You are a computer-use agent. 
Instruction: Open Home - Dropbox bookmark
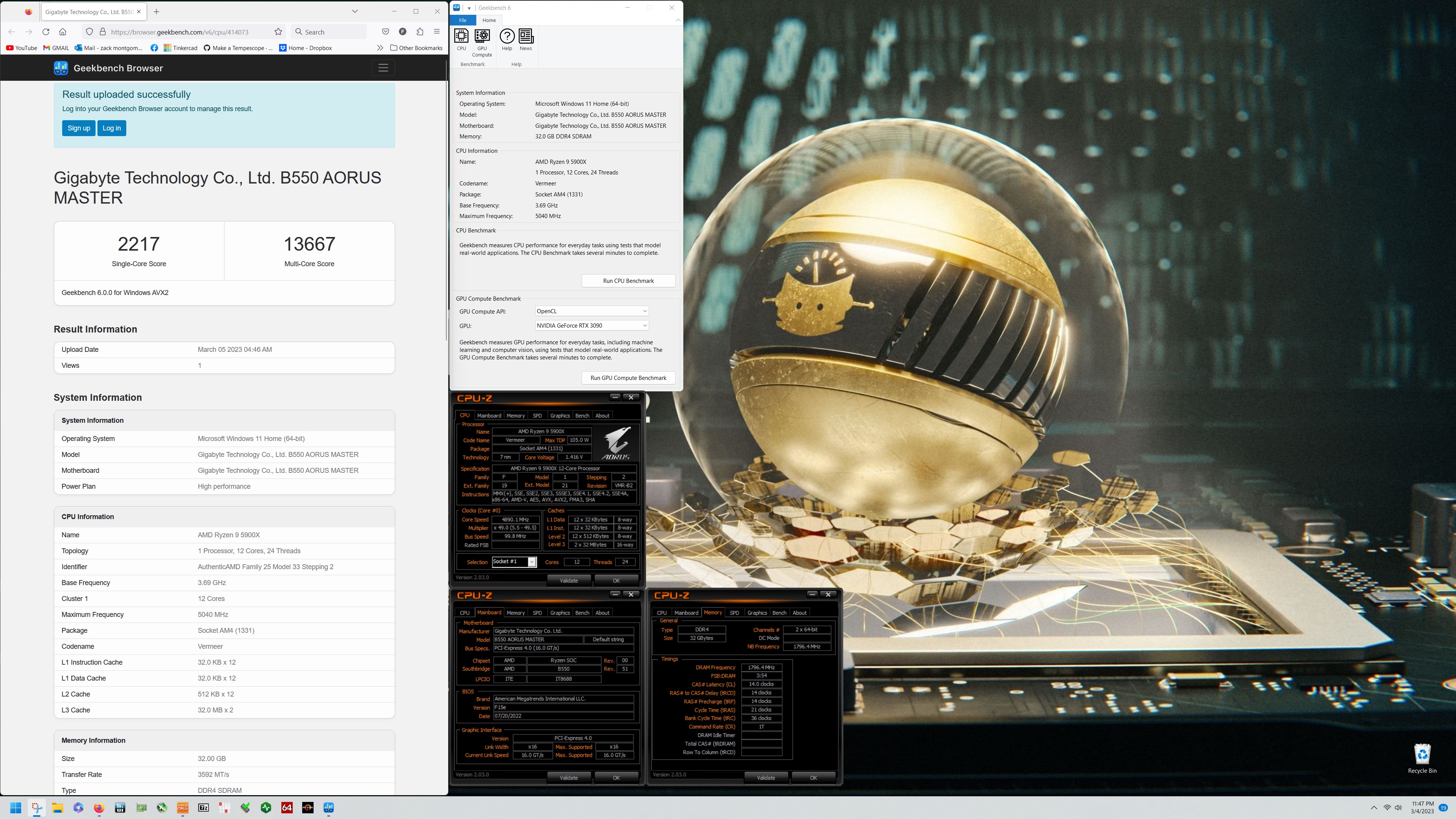click(306, 48)
